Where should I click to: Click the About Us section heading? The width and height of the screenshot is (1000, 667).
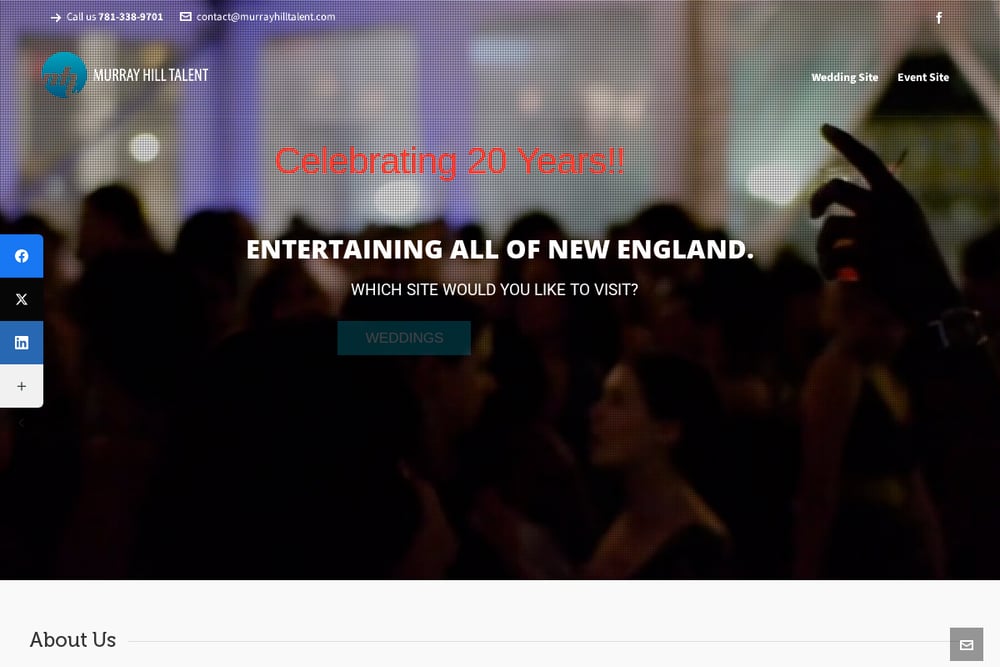(x=73, y=640)
